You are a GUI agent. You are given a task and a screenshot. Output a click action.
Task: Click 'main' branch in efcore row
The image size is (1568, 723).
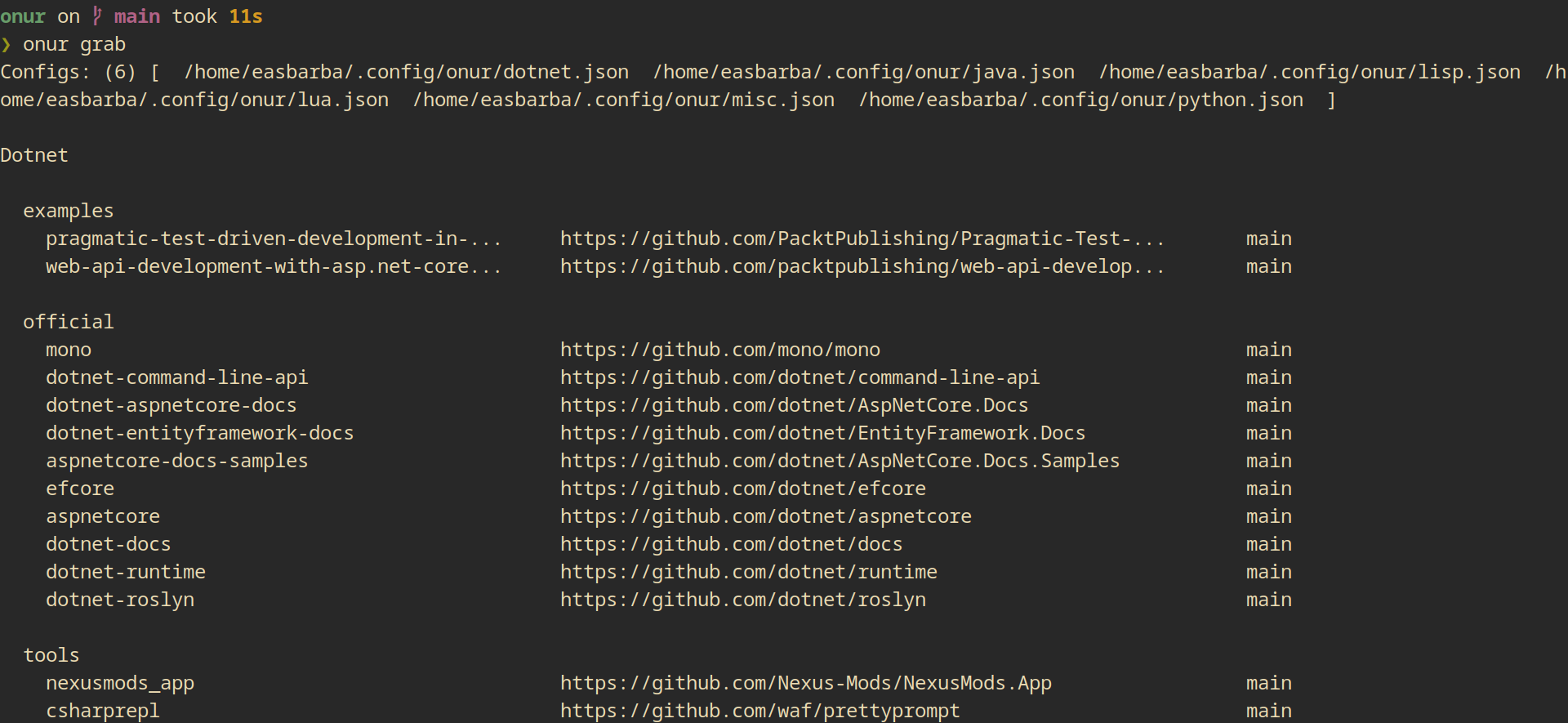(x=1269, y=489)
